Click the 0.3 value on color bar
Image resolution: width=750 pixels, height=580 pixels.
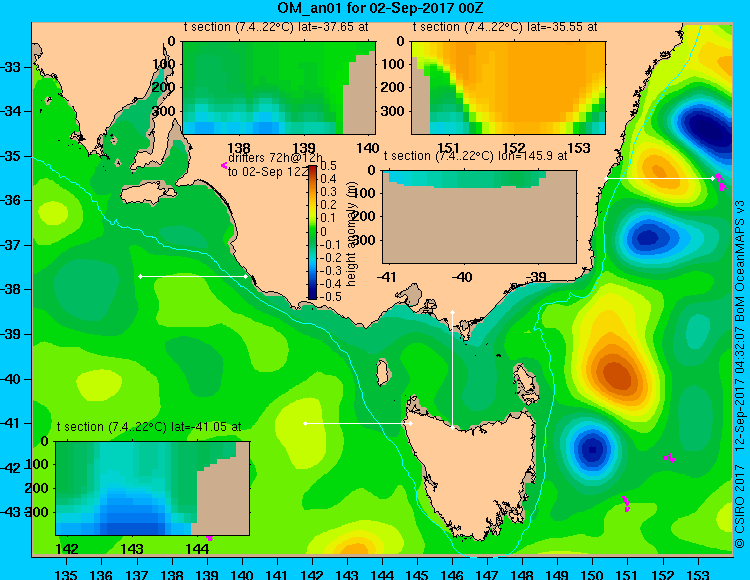coord(329,192)
